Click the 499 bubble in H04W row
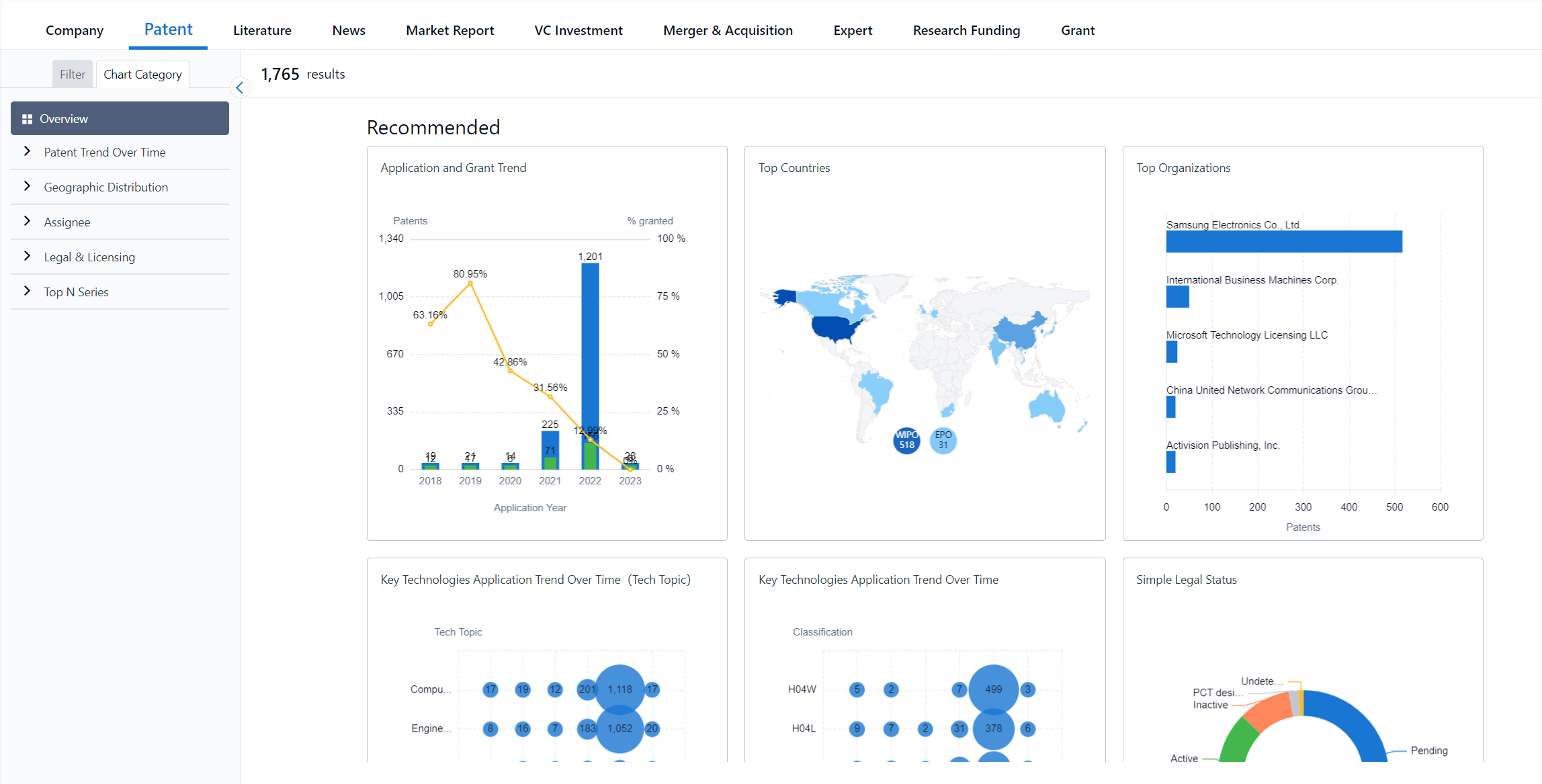Screen dimensions: 1542x784 [993, 689]
